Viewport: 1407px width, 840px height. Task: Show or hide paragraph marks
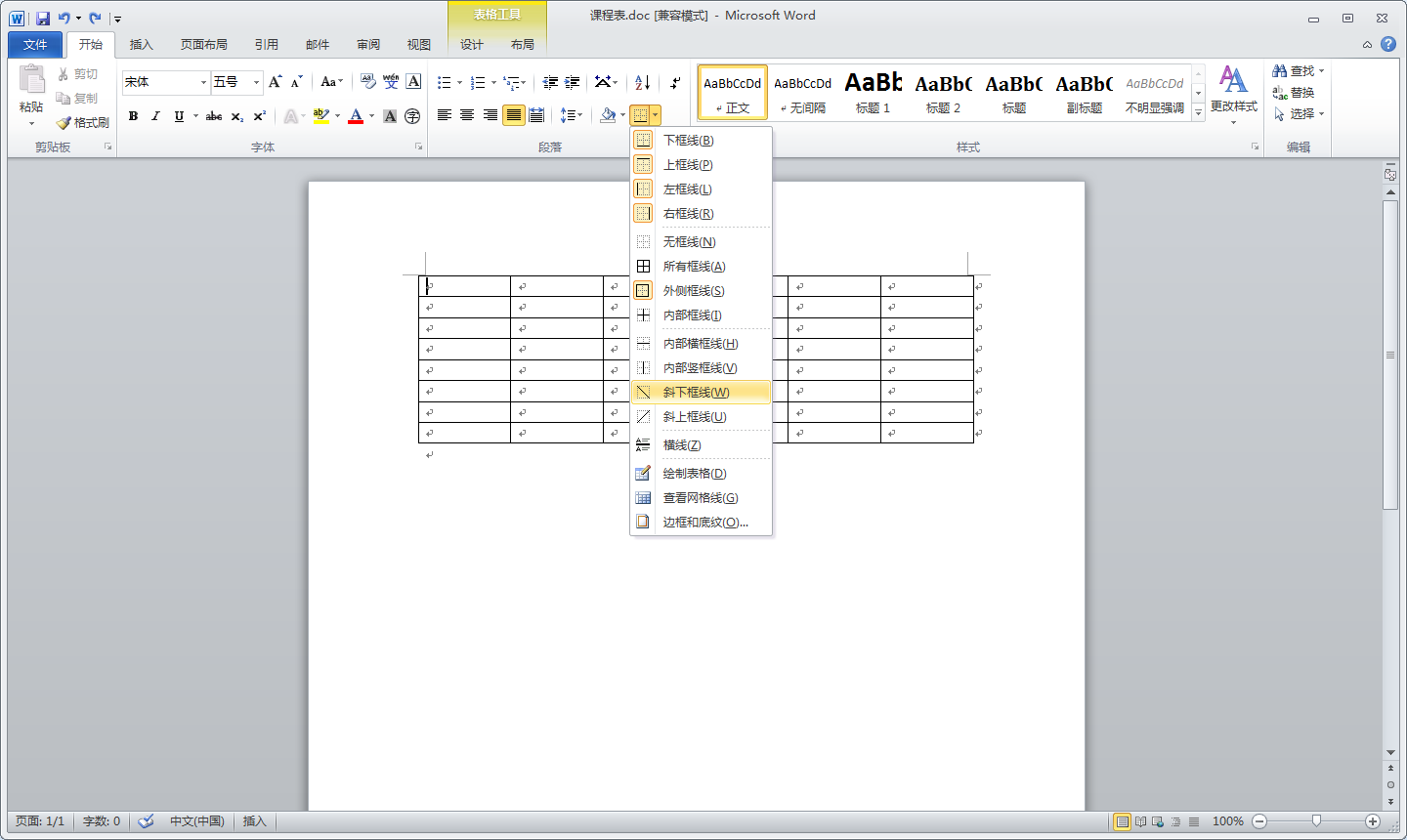tap(675, 83)
